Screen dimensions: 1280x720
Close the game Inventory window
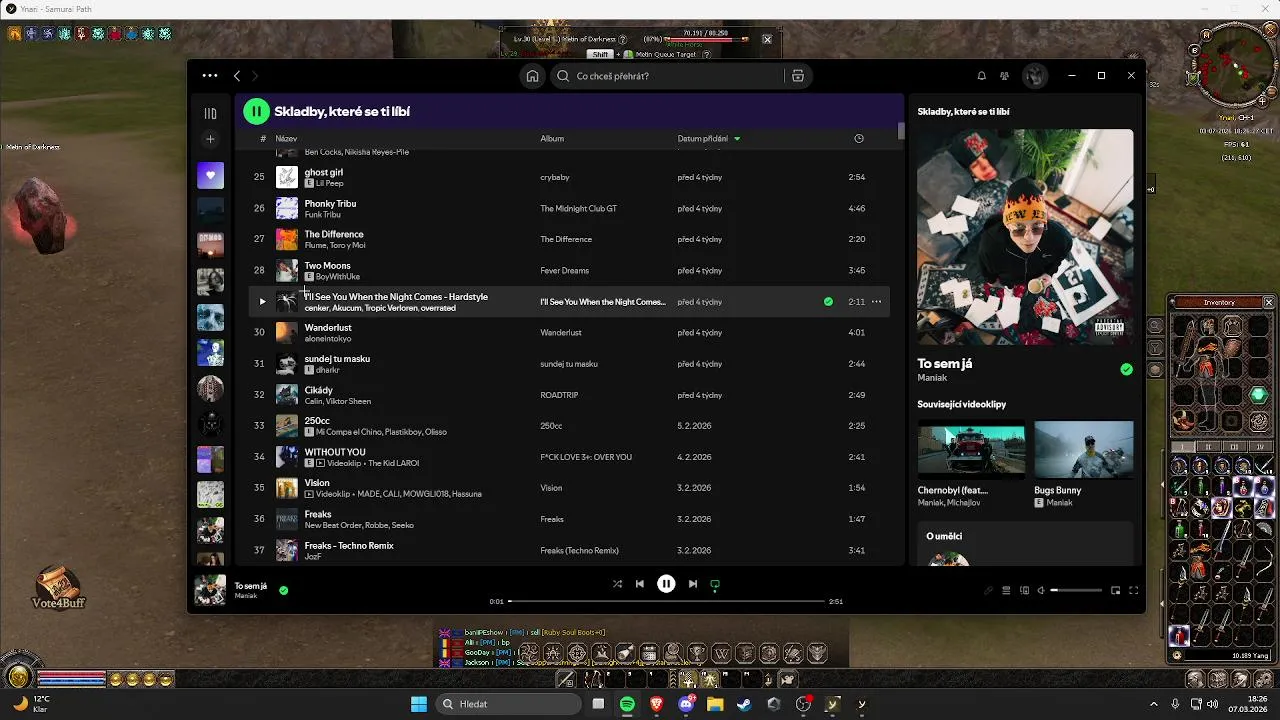click(1268, 302)
